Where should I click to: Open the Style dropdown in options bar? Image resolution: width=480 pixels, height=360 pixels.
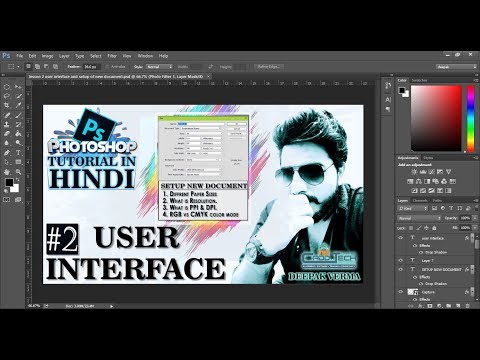[159, 67]
